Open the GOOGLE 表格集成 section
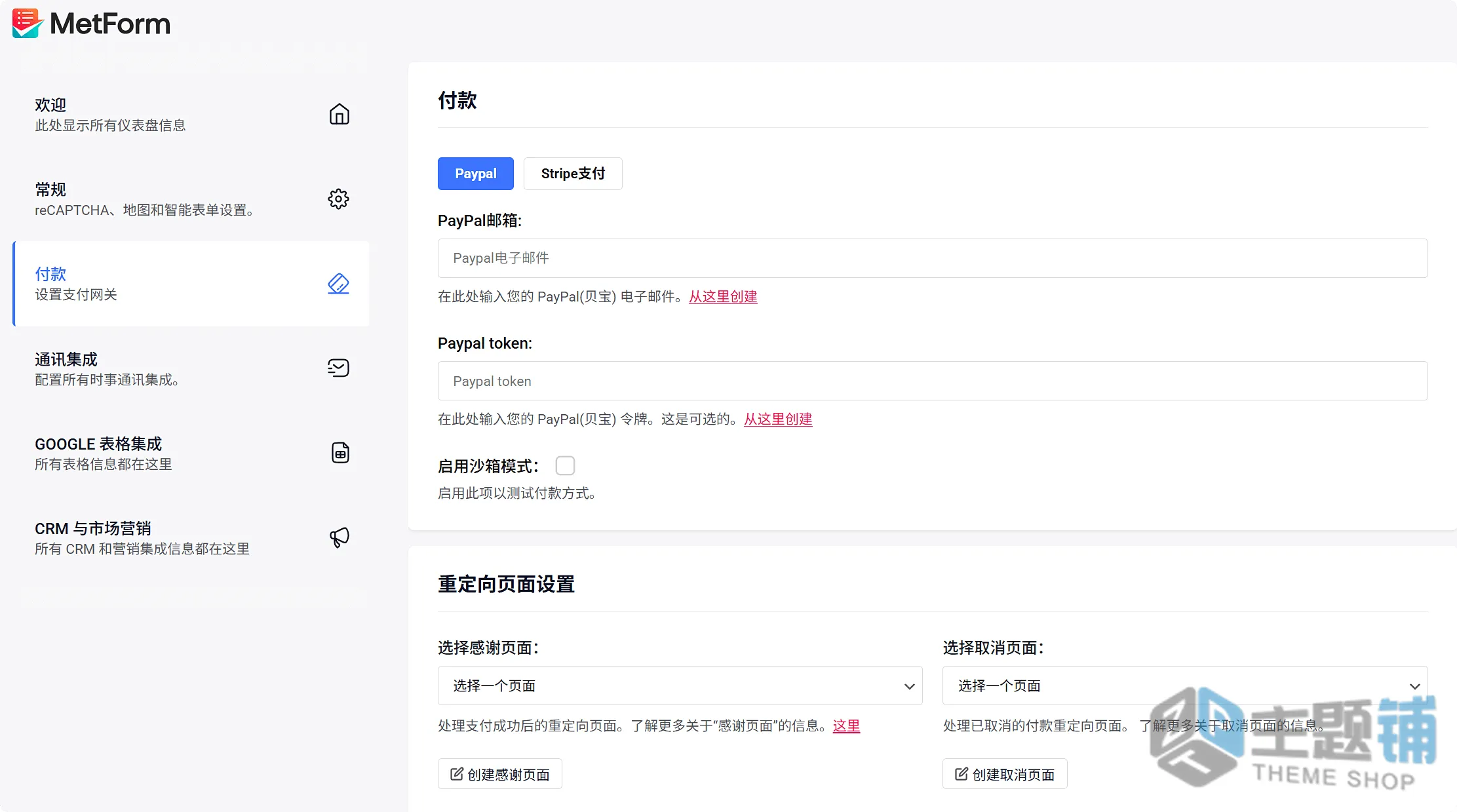Image resolution: width=1457 pixels, height=812 pixels. pos(191,452)
